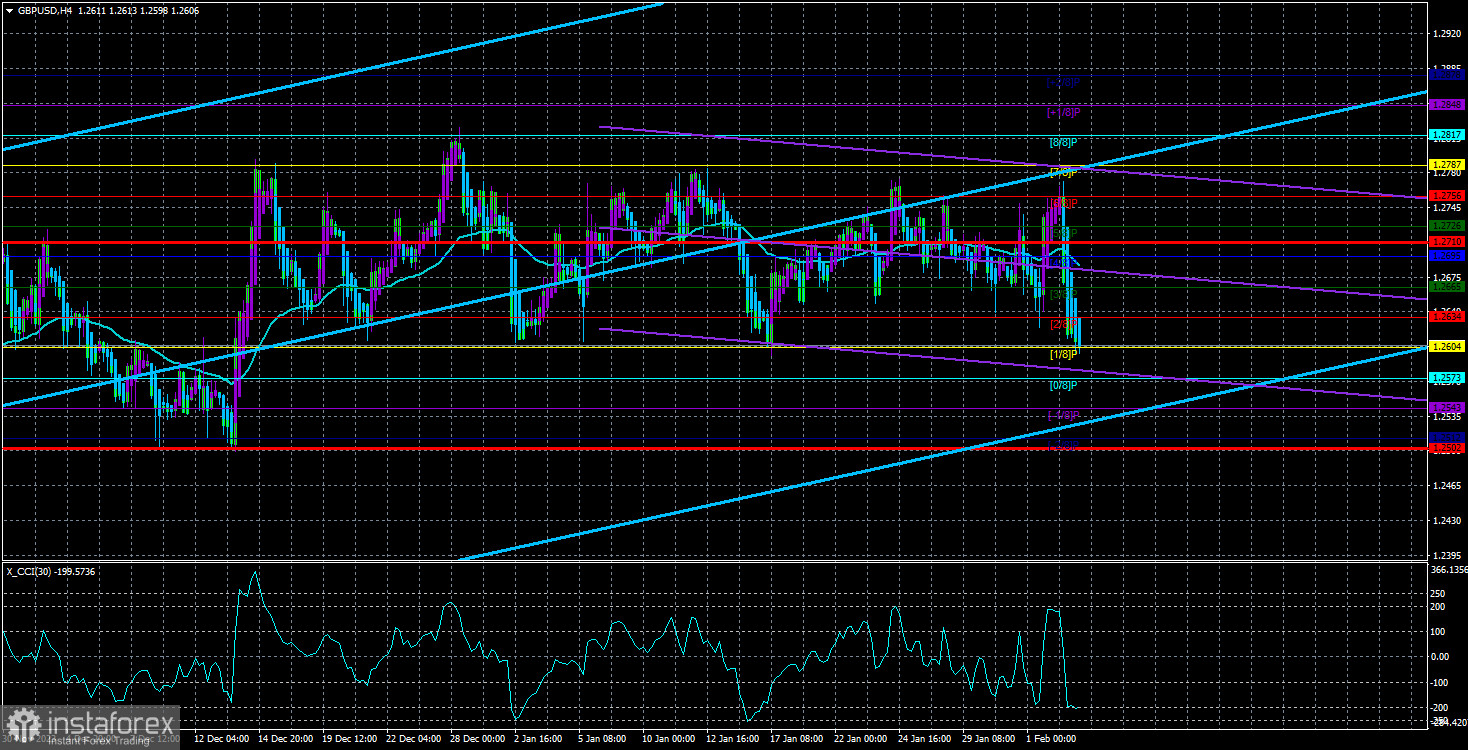Click the cyan 1.2573 price label
This screenshot has width=1468, height=750.
(1447, 377)
